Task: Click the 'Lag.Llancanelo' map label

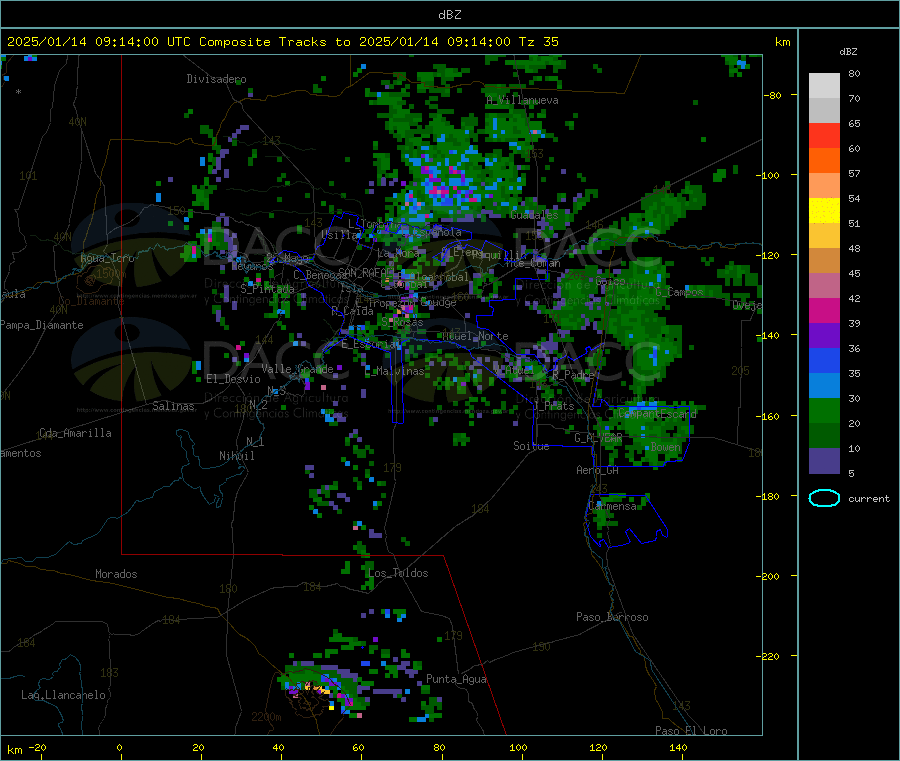Action: [63, 695]
